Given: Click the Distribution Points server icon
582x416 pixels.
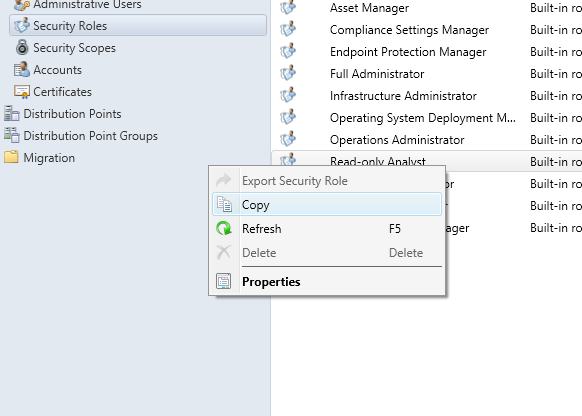Looking at the screenshot, I should [x=12, y=113].
